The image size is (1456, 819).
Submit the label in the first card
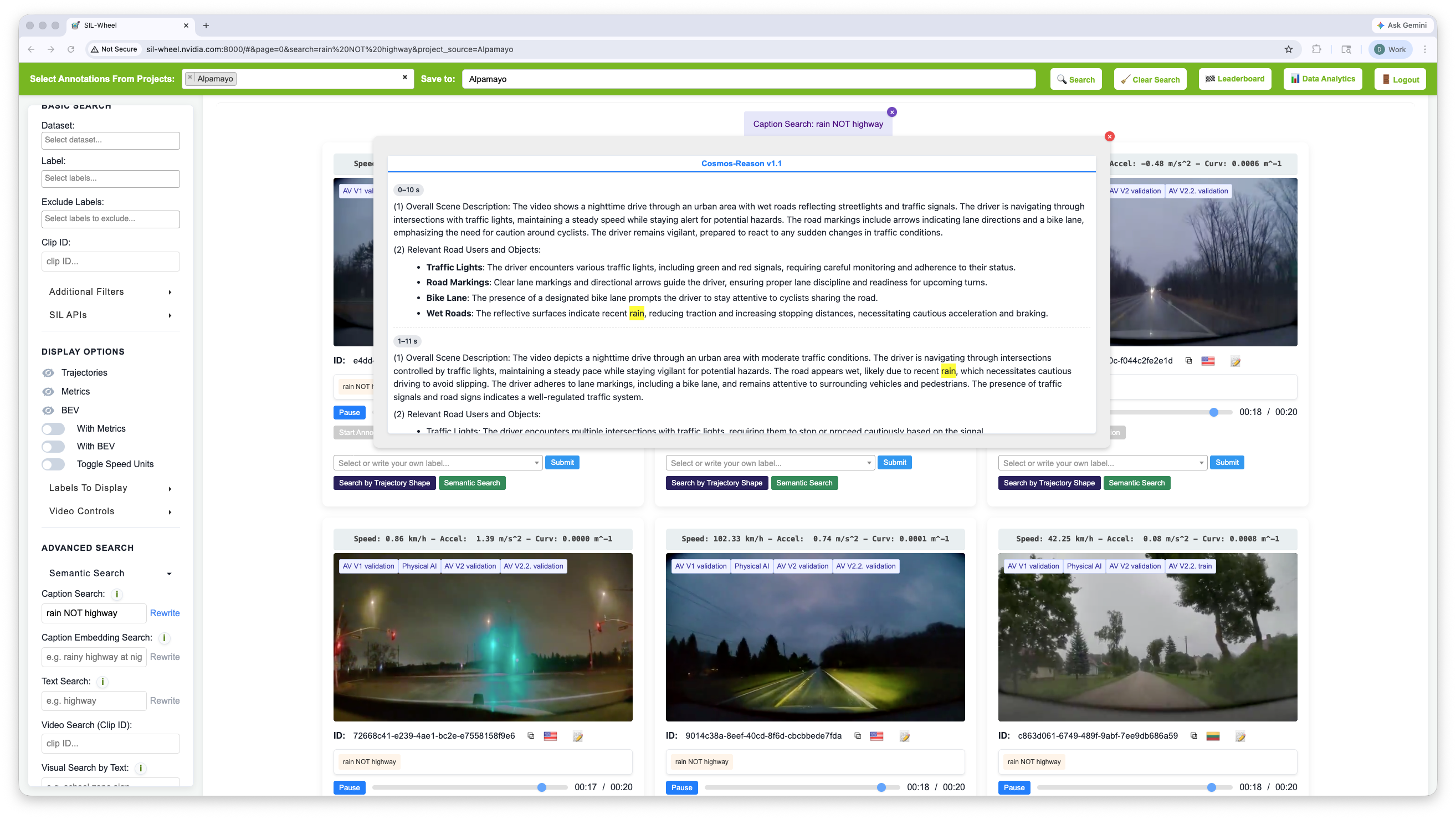pos(562,462)
